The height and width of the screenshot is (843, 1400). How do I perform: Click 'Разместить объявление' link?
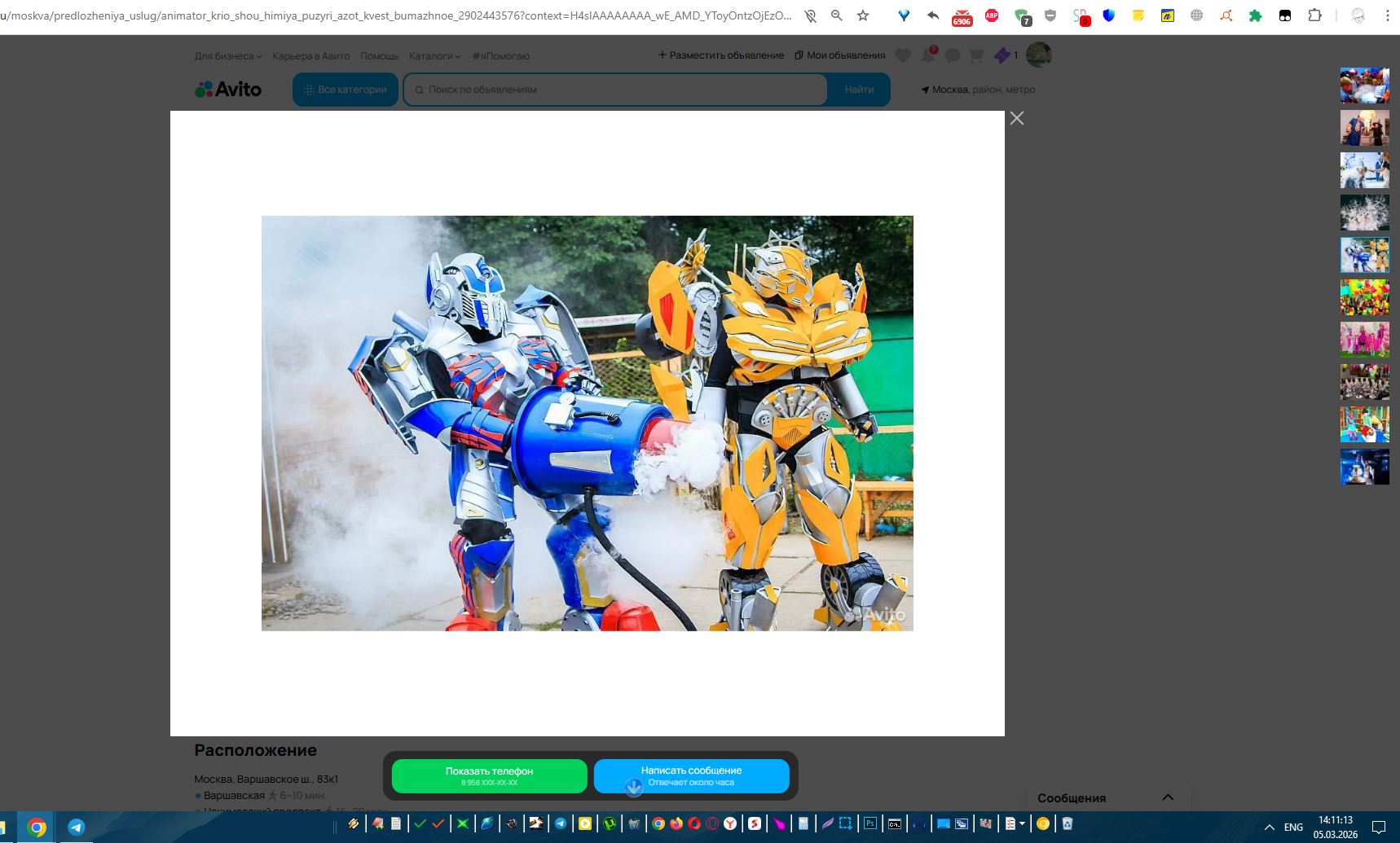720,55
